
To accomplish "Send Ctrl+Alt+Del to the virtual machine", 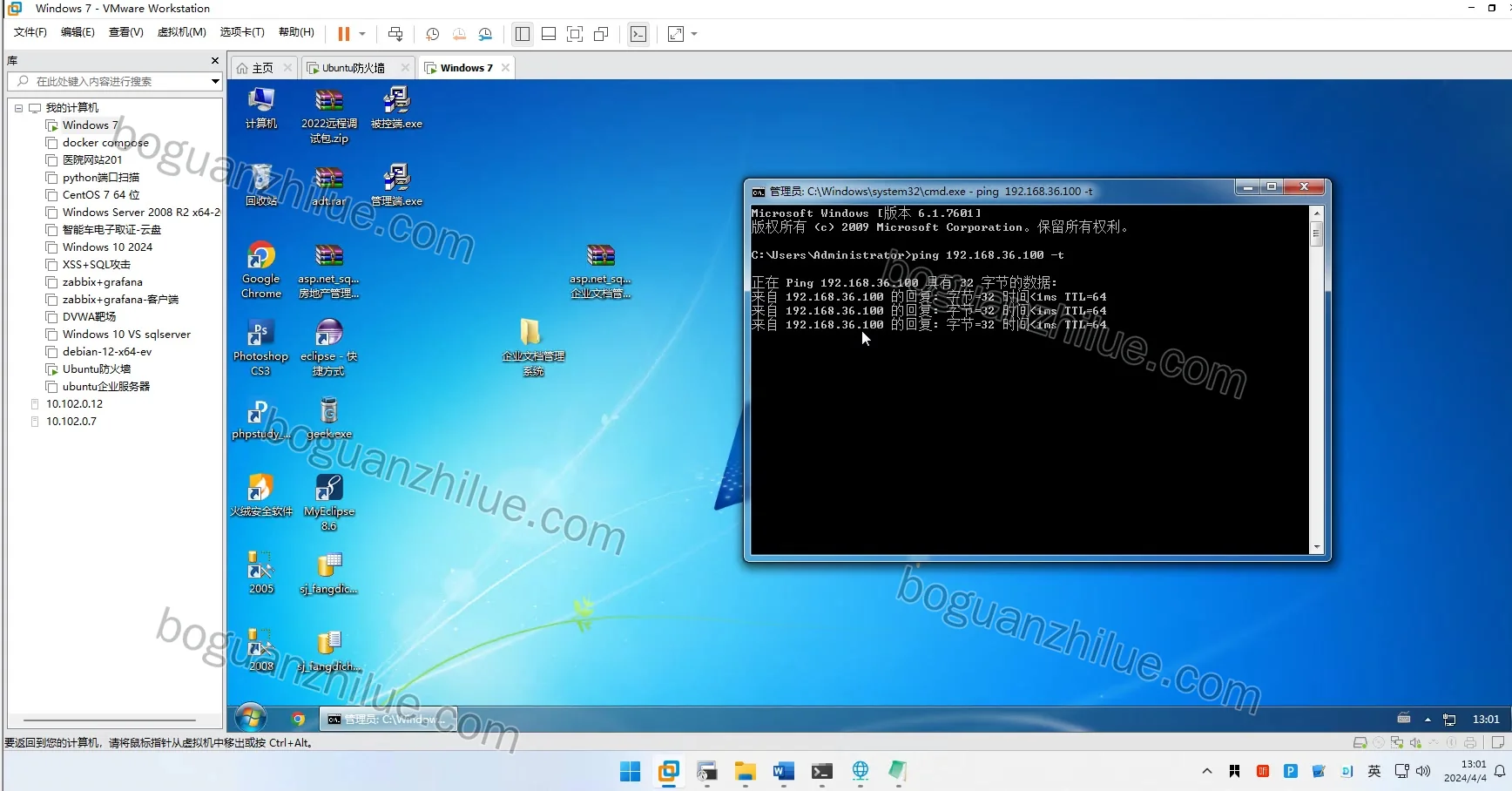I will (395, 34).
